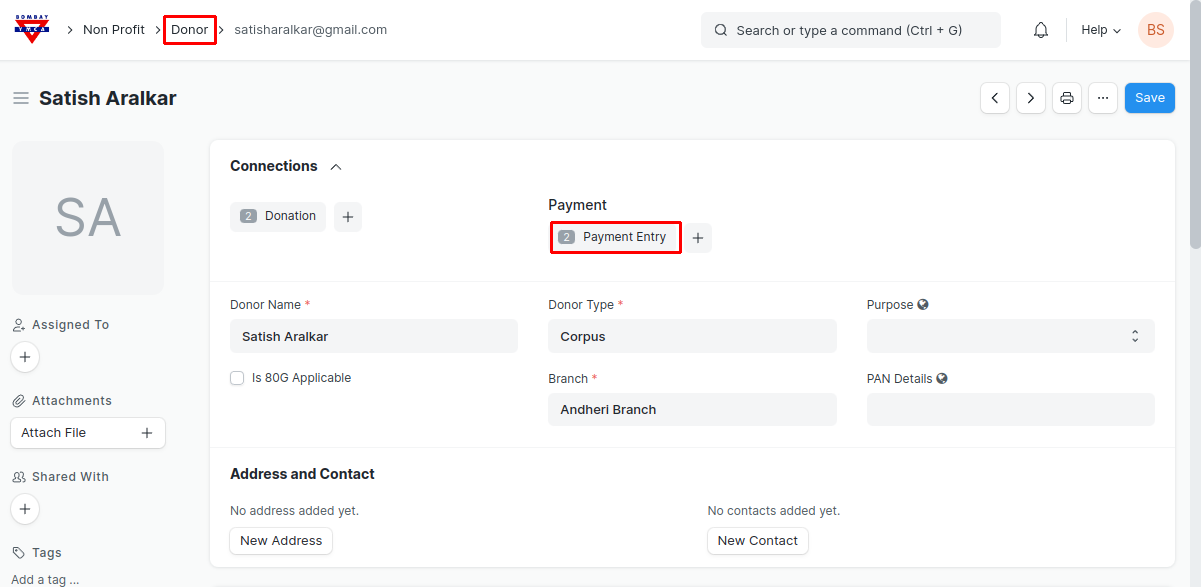
Task: Open the Payment Entry connection
Action: (615, 238)
